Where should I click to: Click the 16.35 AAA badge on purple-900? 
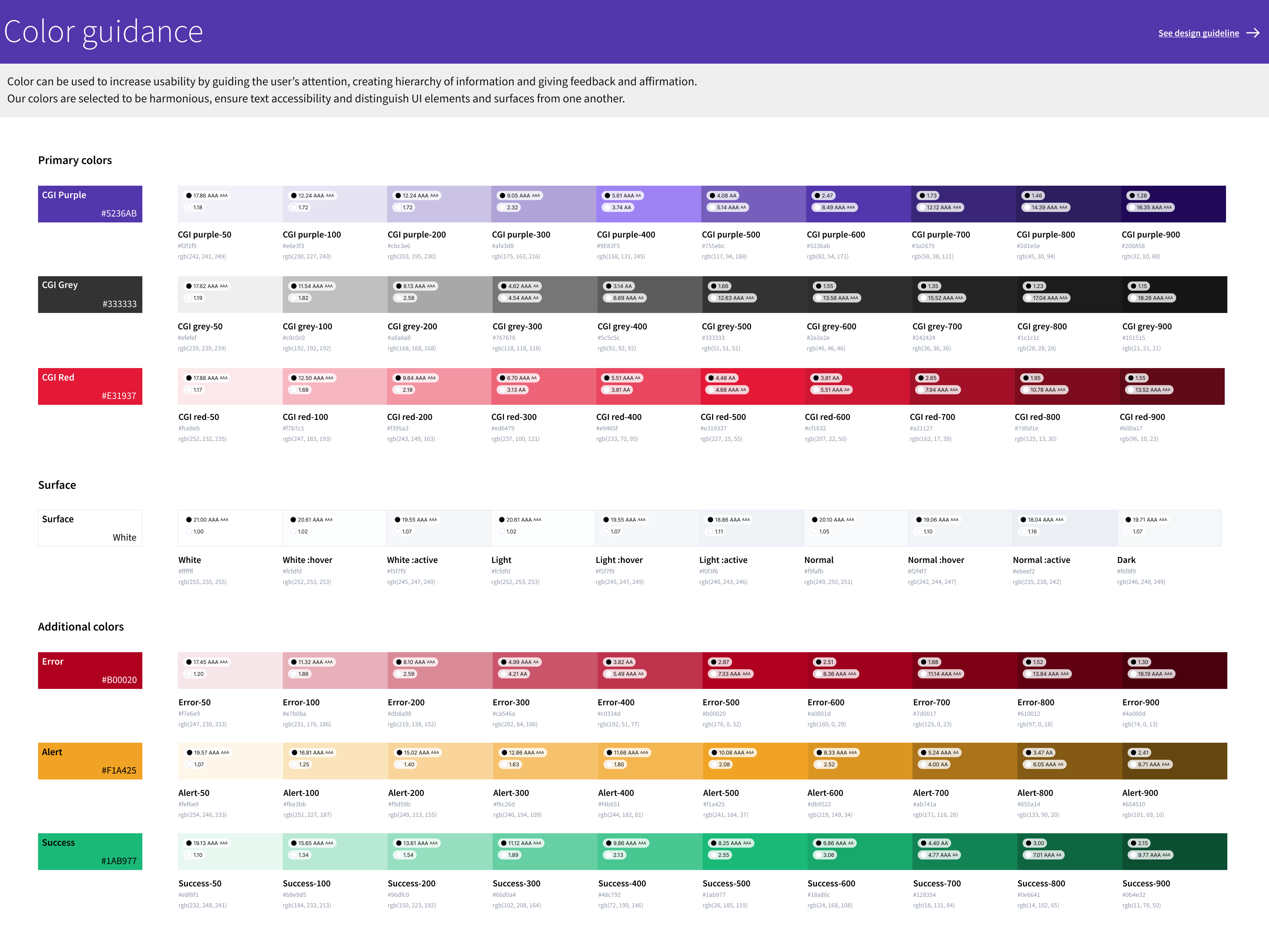(x=1150, y=208)
